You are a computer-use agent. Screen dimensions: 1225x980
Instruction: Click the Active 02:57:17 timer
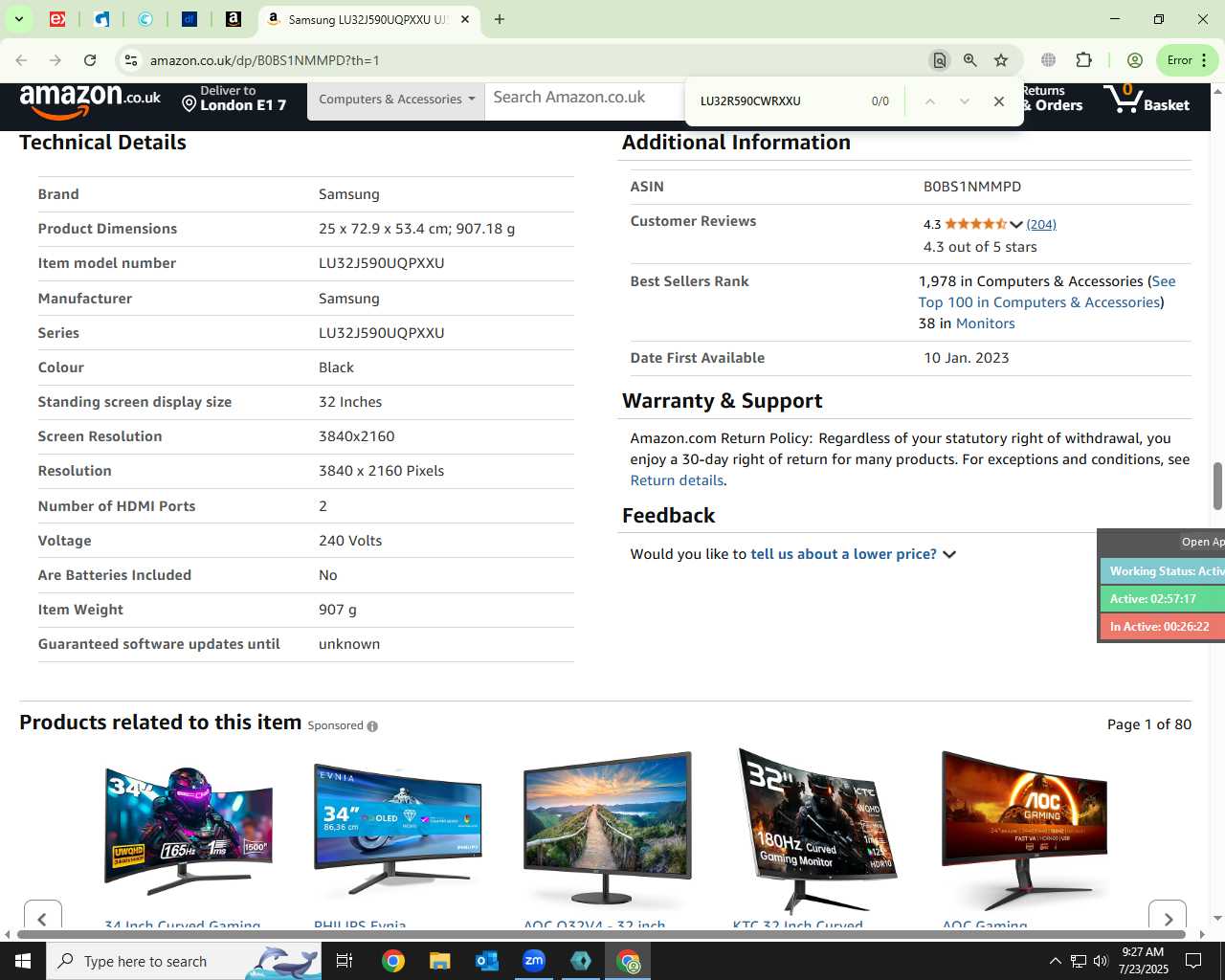point(1162,599)
